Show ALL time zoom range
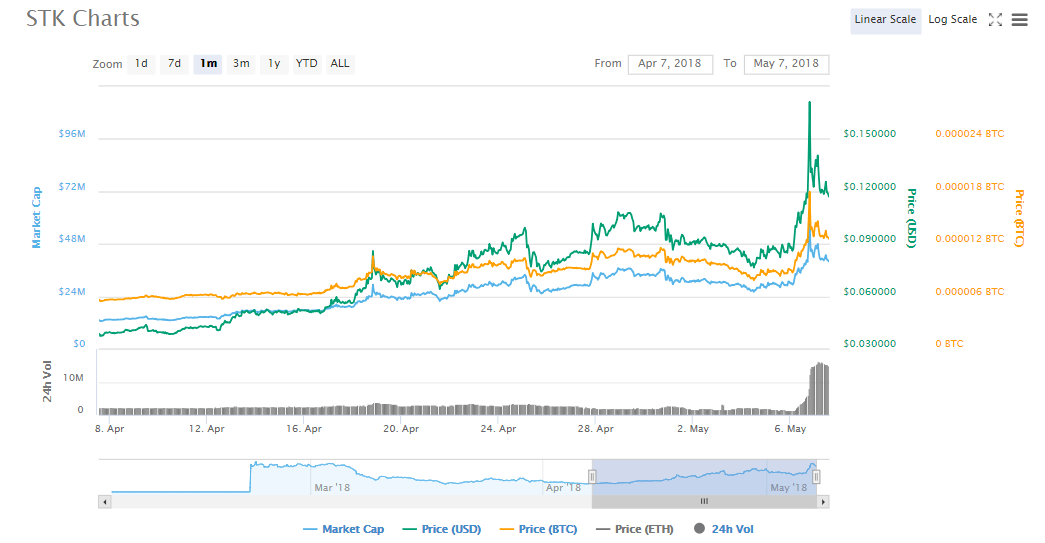 [340, 64]
